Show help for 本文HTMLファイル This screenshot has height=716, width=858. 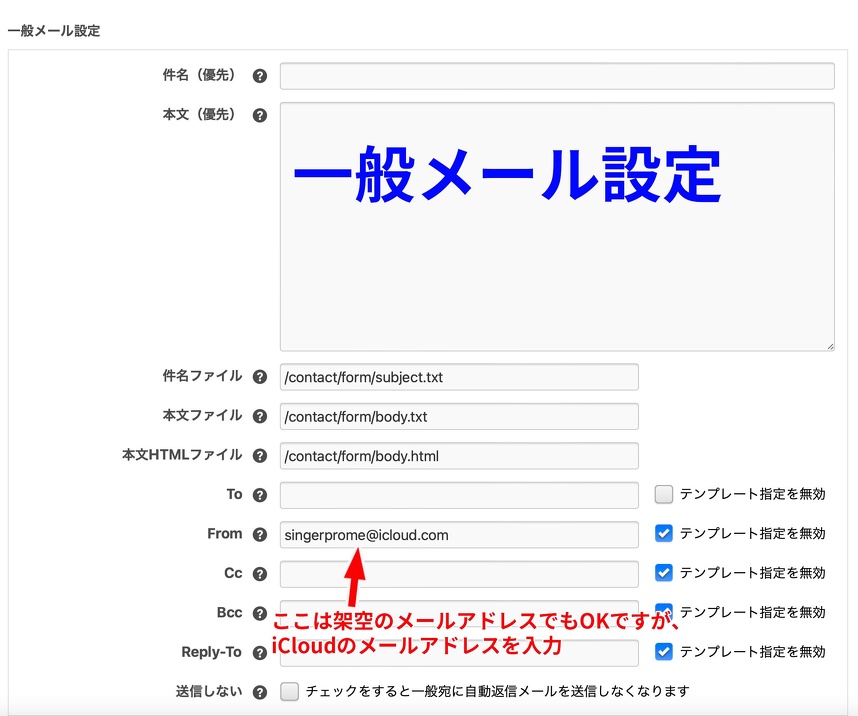click(260, 456)
